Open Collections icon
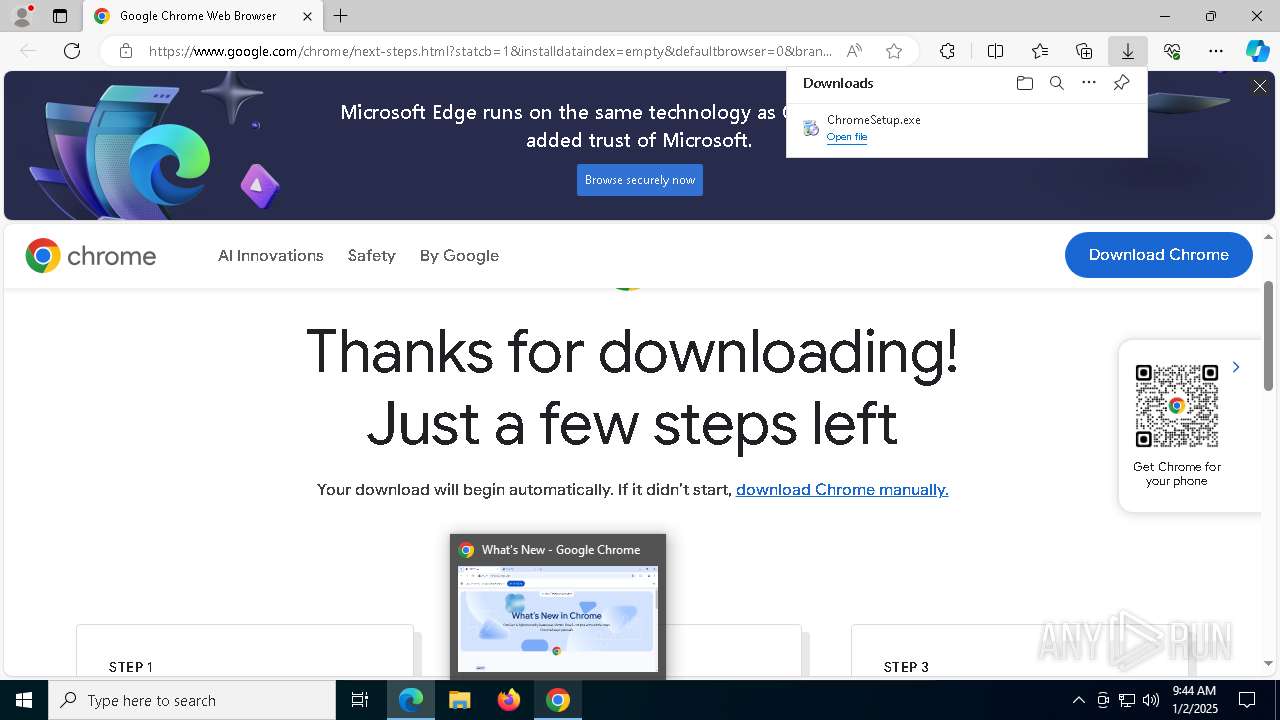This screenshot has width=1280, height=720. point(1084,51)
